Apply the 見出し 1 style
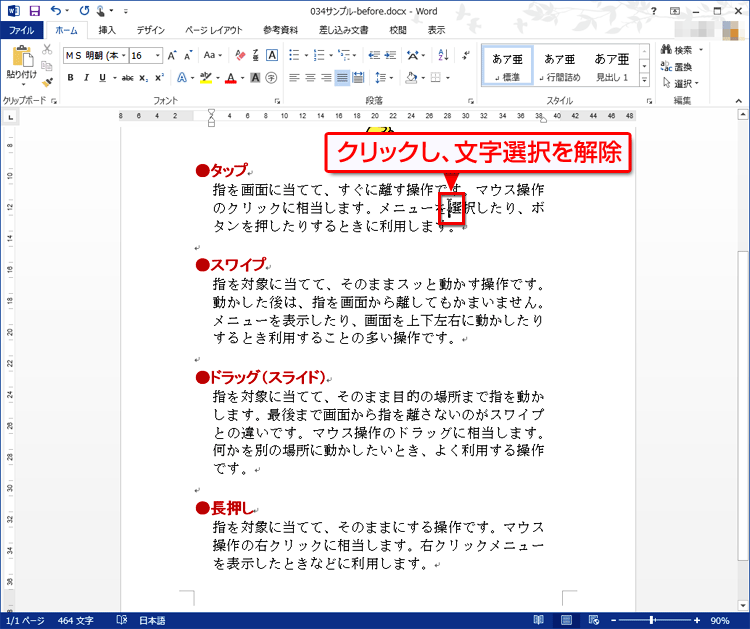The image size is (750, 629). point(612,66)
